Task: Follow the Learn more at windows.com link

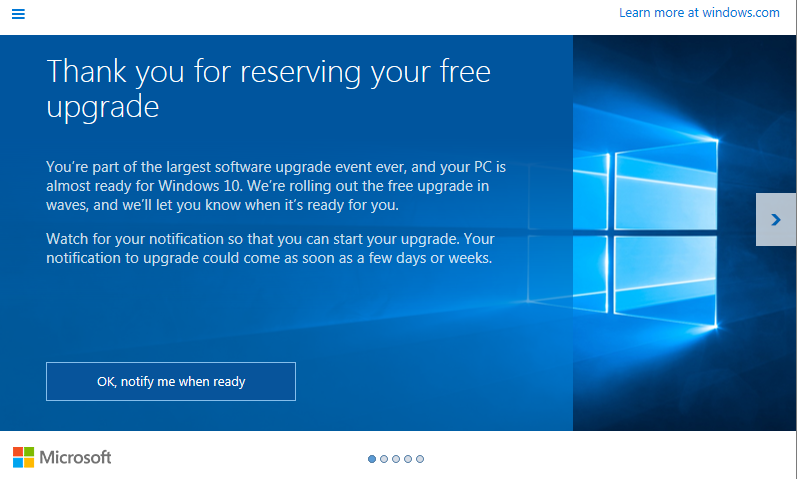Action: (x=699, y=13)
